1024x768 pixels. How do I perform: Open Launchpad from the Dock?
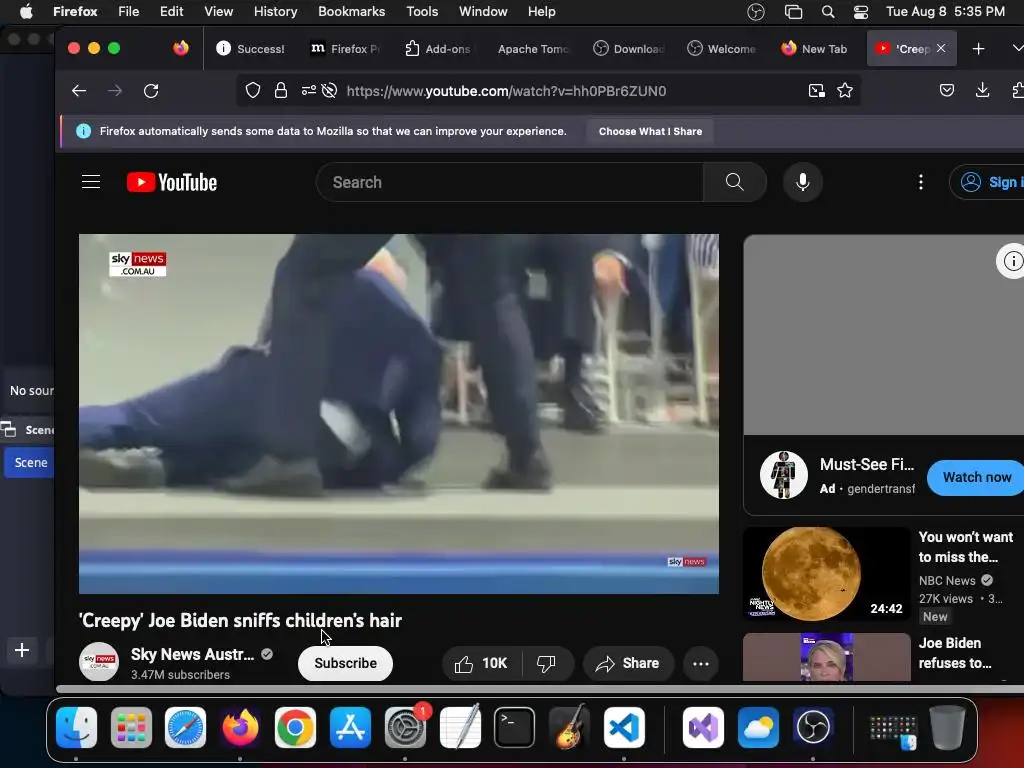click(x=131, y=727)
